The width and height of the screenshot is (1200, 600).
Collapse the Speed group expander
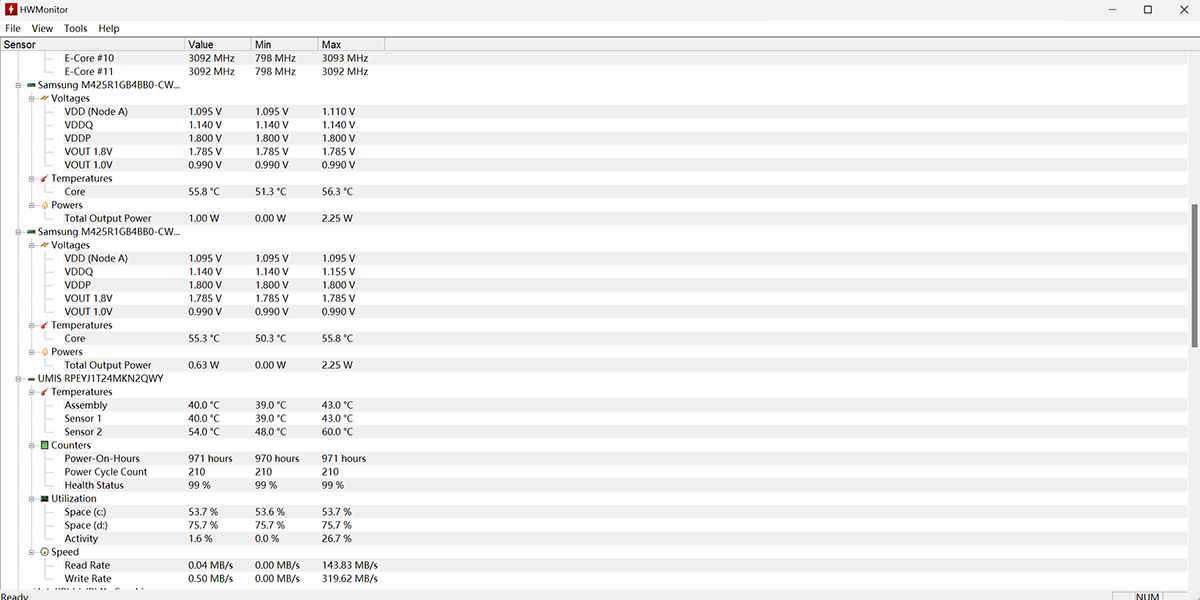[x=32, y=552]
